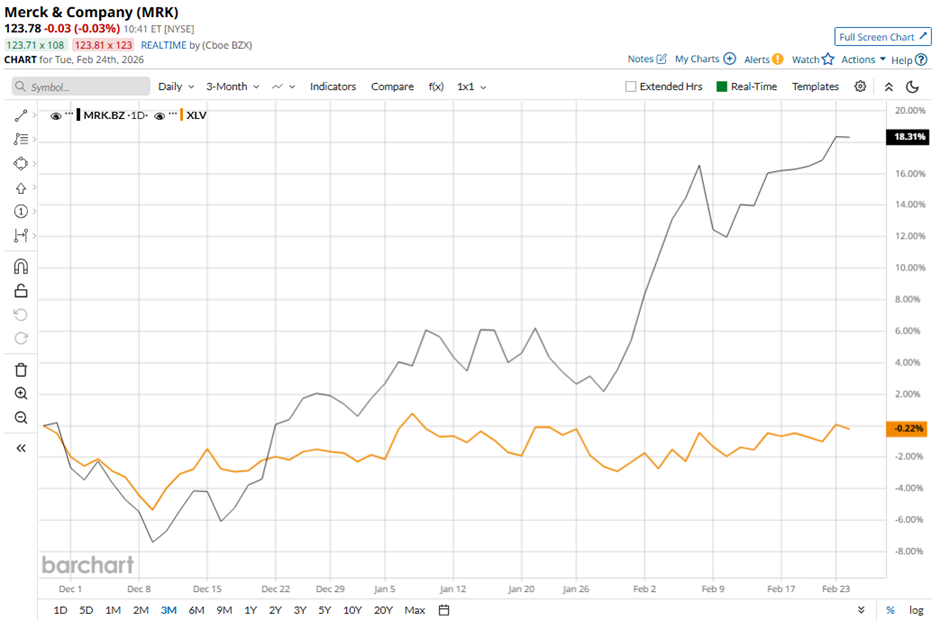This screenshot has height=621, width=940.
Task: Click the black MRK.BZ color swatch
Action: coord(78,115)
